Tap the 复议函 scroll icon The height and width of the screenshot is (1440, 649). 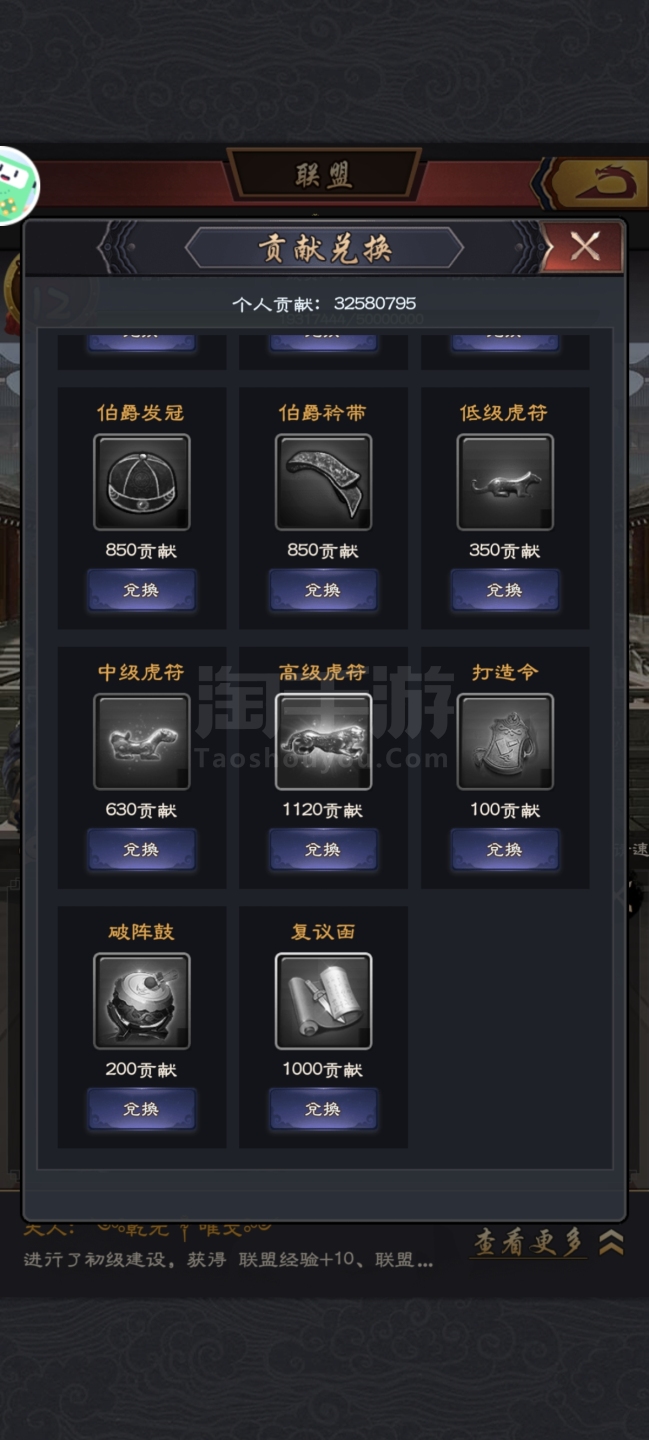tap(323, 1001)
